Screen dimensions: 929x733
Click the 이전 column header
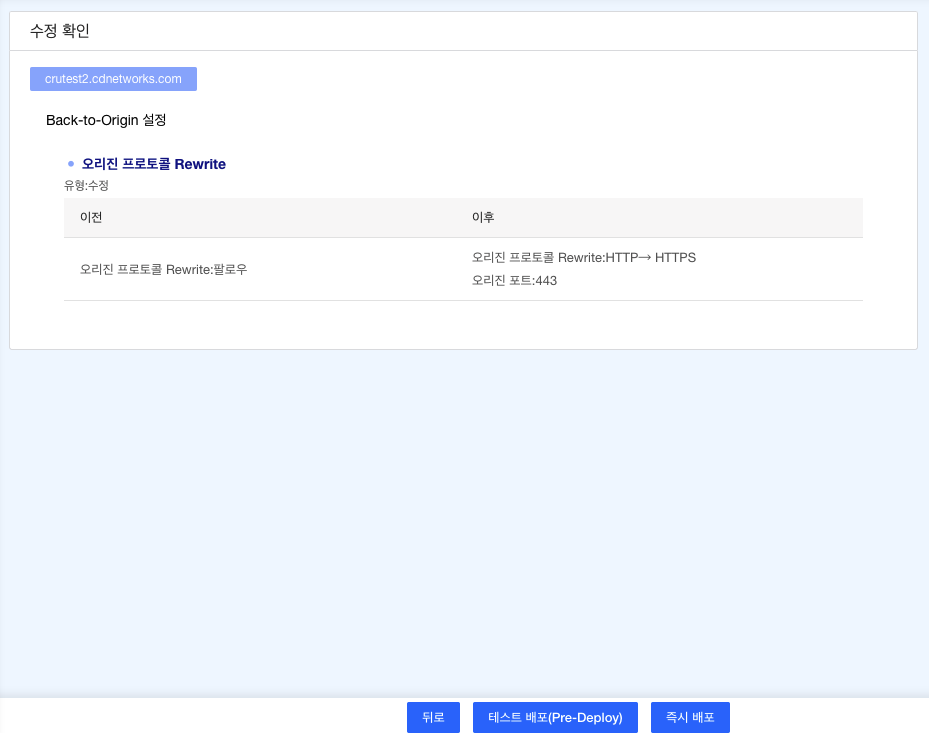tap(88, 217)
